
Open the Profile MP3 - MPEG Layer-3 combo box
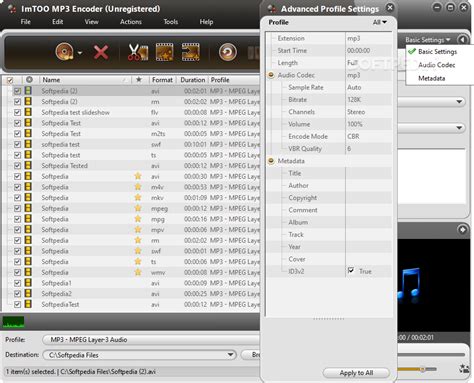pyautogui.click(x=152, y=340)
